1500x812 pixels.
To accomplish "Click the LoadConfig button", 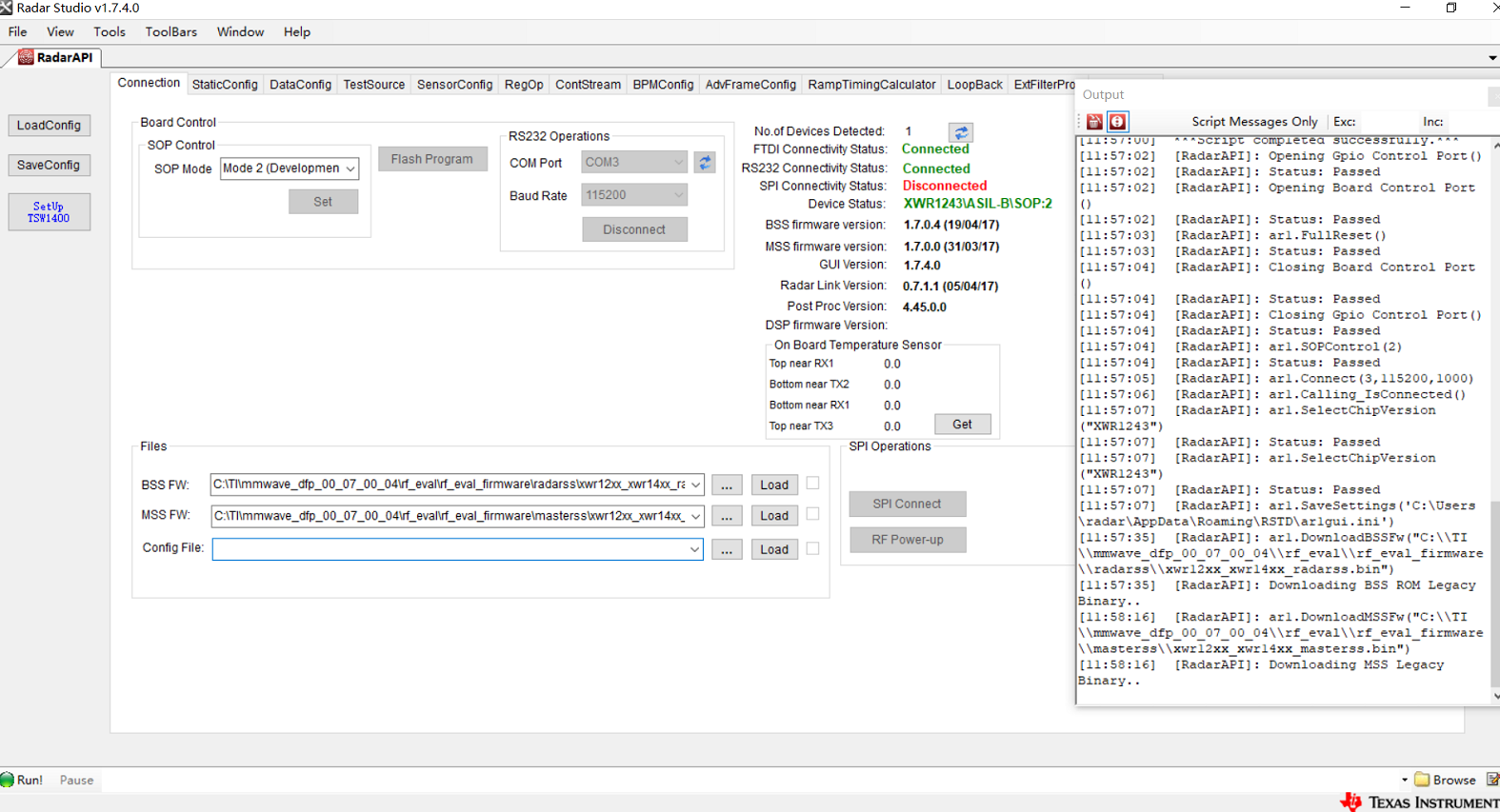I will pos(49,126).
